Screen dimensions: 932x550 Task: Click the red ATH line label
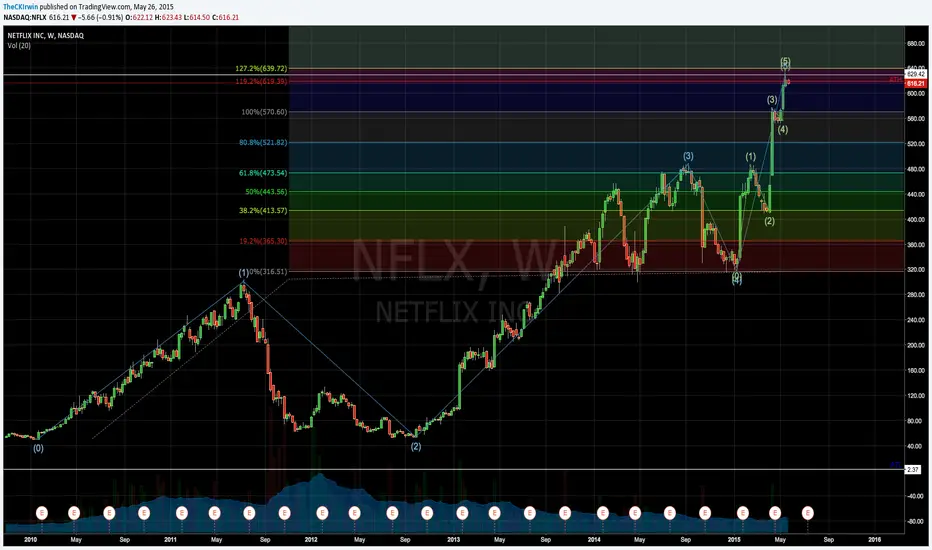click(x=895, y=80)
